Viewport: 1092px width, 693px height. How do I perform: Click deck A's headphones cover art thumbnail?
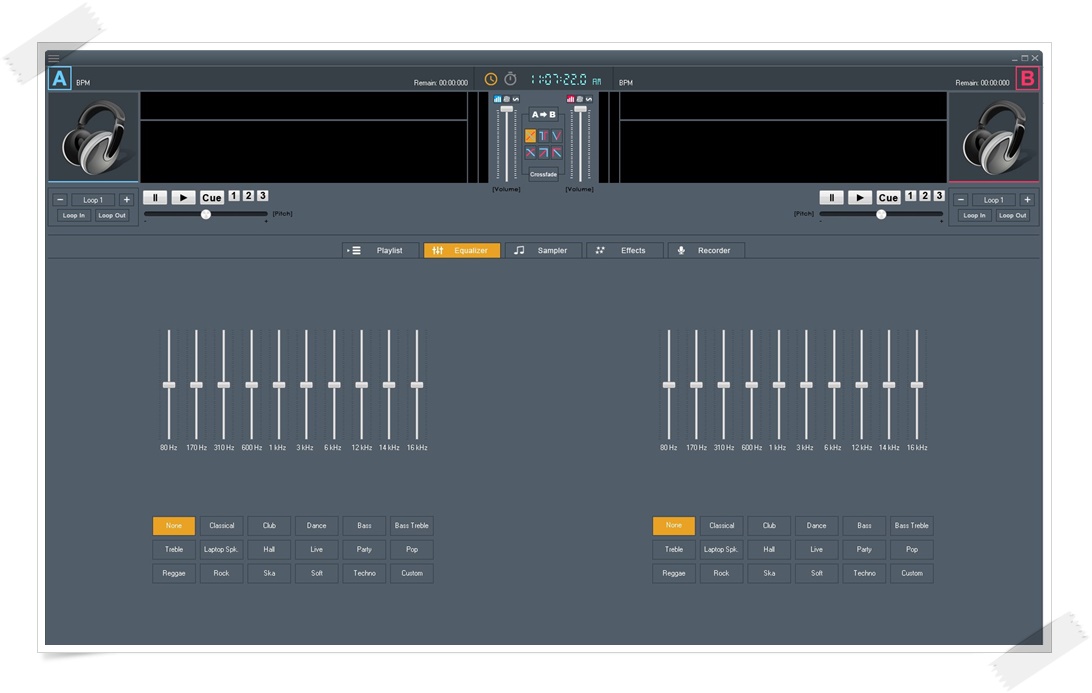point(93,137)
